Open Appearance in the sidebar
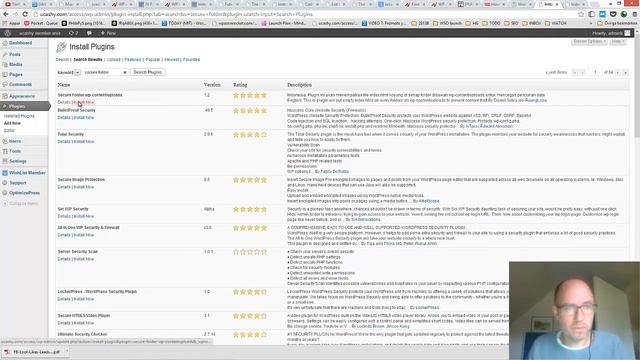Image resolution: width=640 pixels, height=360 pixels. 22,96
